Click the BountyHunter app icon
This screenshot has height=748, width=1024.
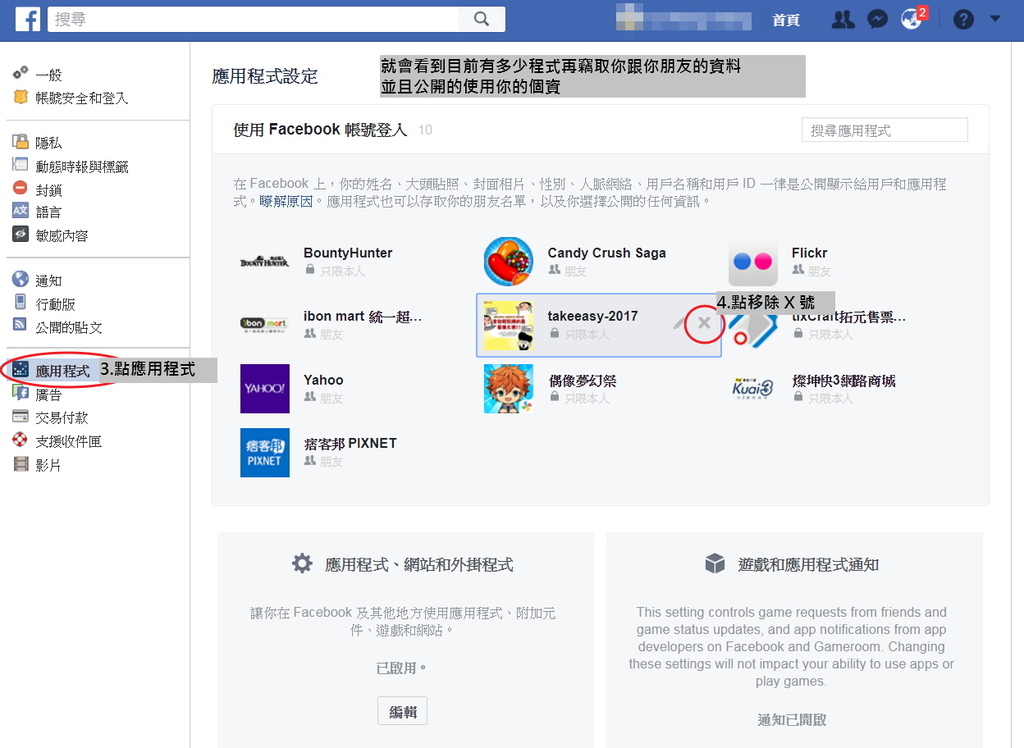point(264,262)
